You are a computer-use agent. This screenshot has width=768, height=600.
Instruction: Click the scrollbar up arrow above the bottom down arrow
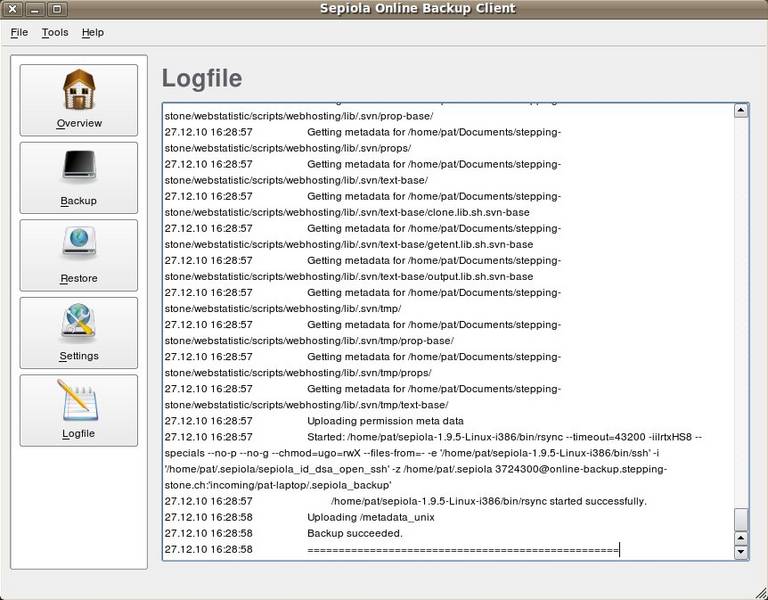[x=741, y=539]
